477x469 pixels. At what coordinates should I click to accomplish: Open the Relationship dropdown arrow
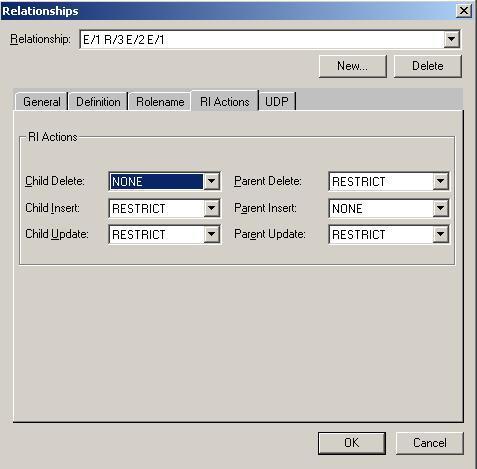(x=452, y=39)
